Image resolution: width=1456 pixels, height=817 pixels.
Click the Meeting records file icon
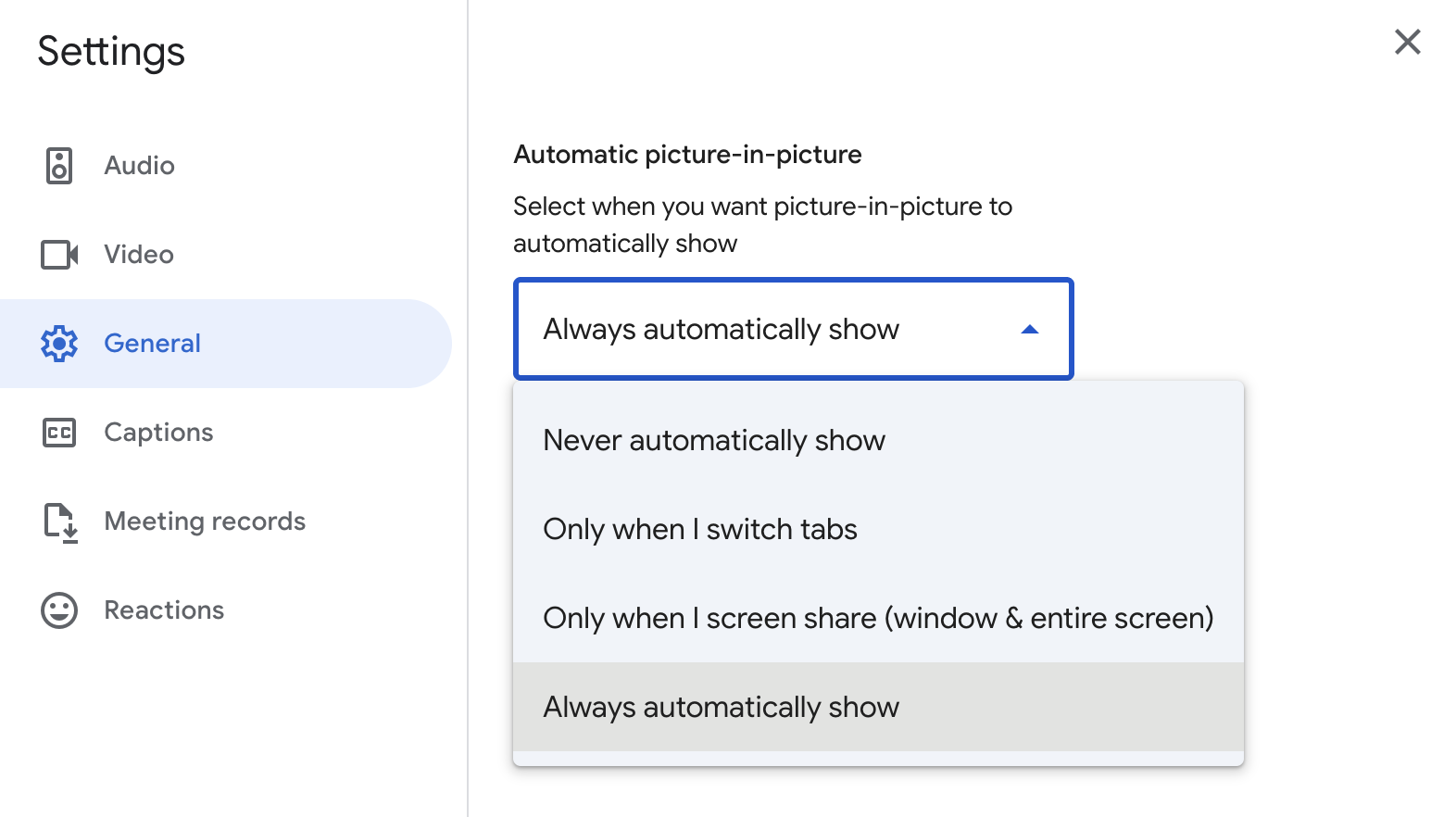point(60,522)
